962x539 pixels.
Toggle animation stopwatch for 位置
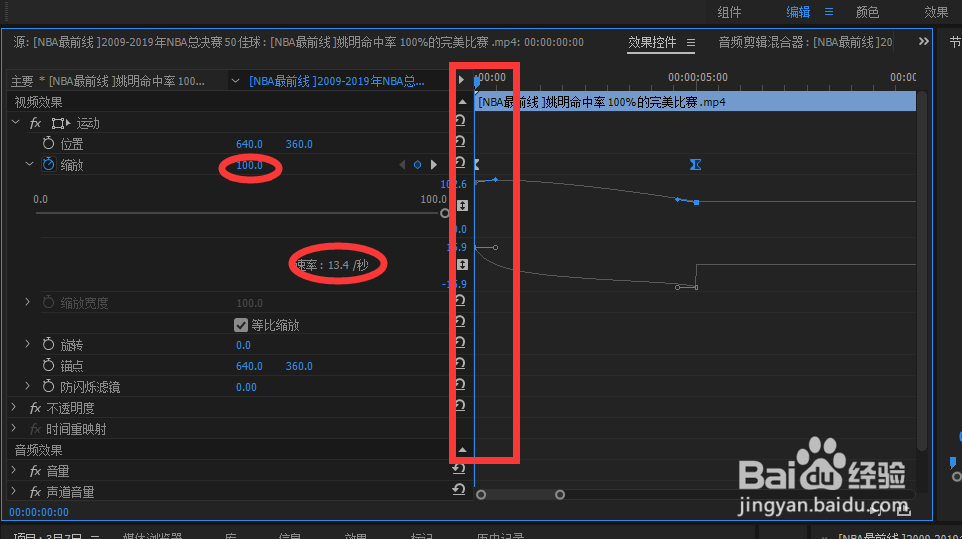pyautogui.click(x=48, y=143)
